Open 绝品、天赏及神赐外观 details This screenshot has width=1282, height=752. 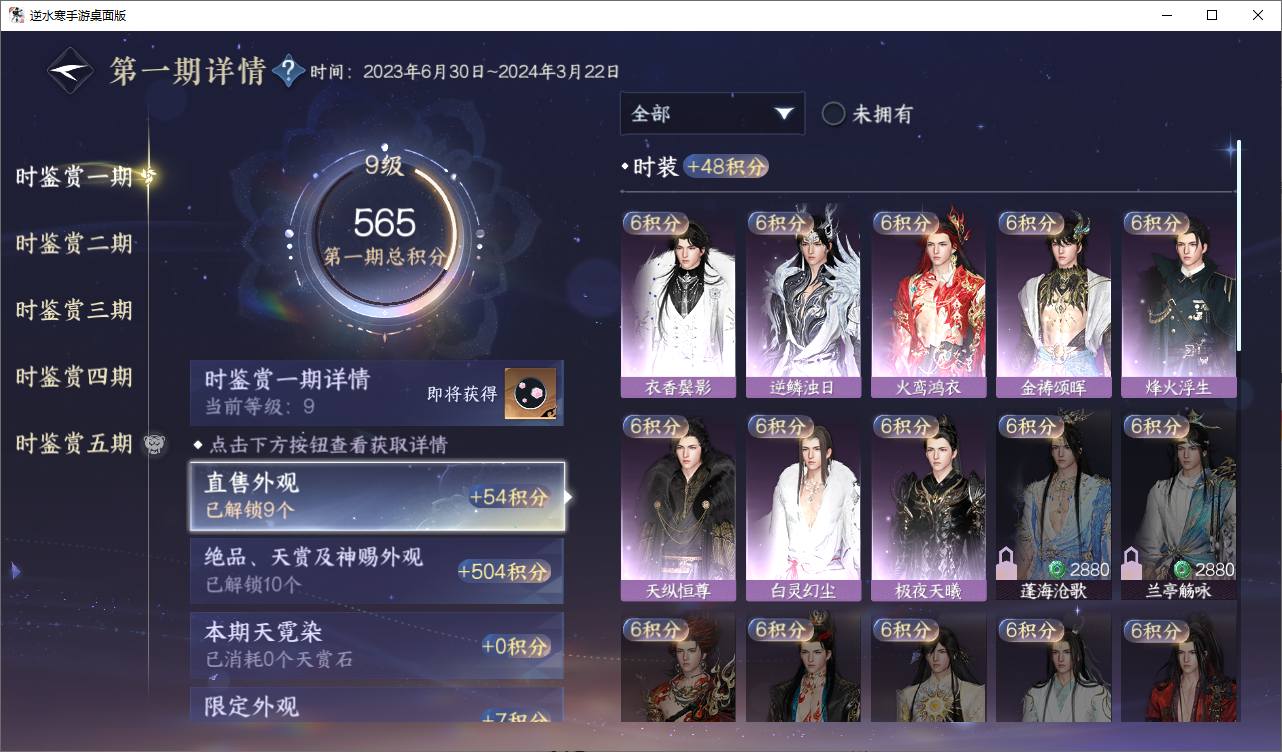point(377,570)
